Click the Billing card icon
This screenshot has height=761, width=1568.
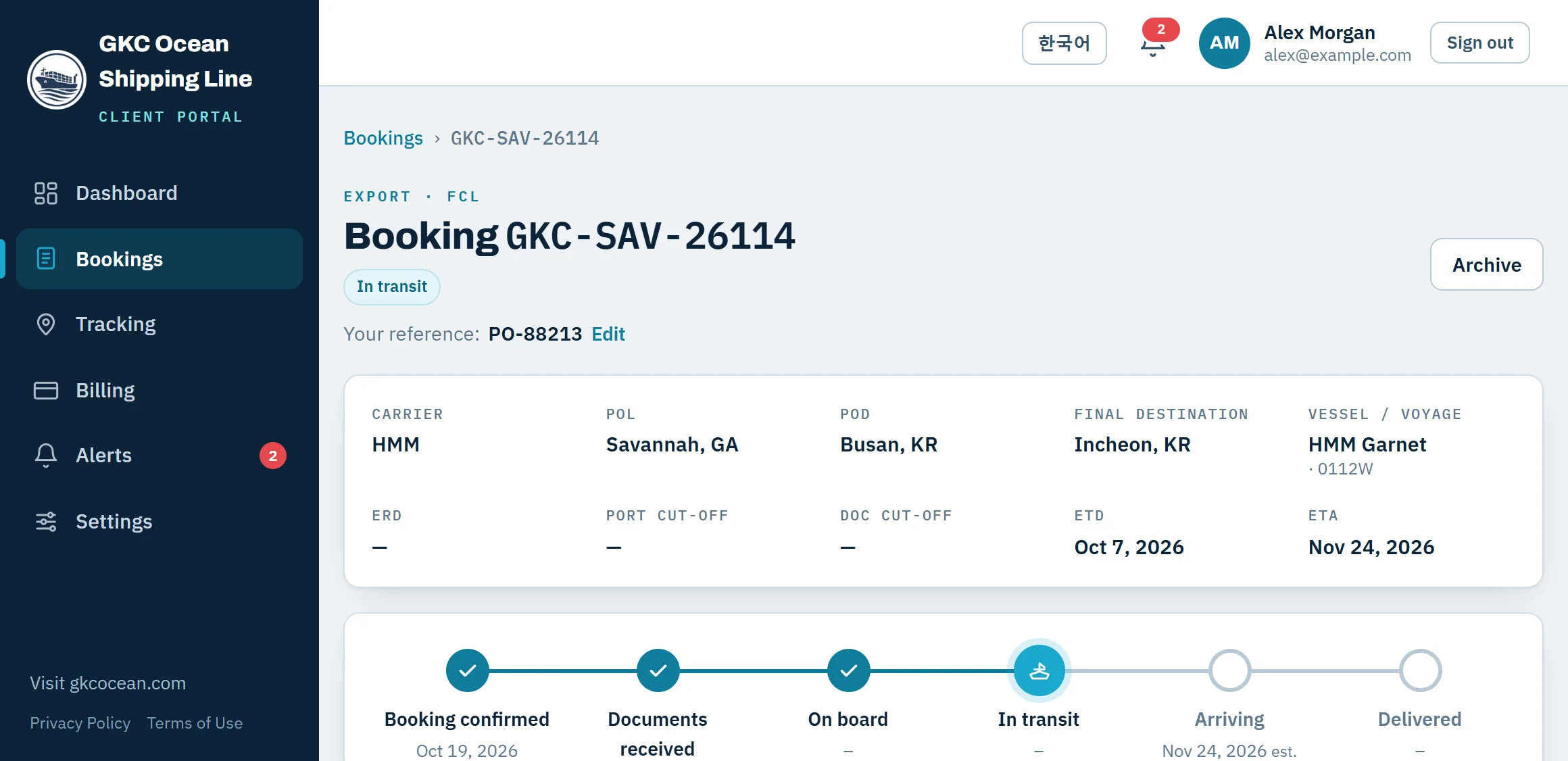click(46, 391)
